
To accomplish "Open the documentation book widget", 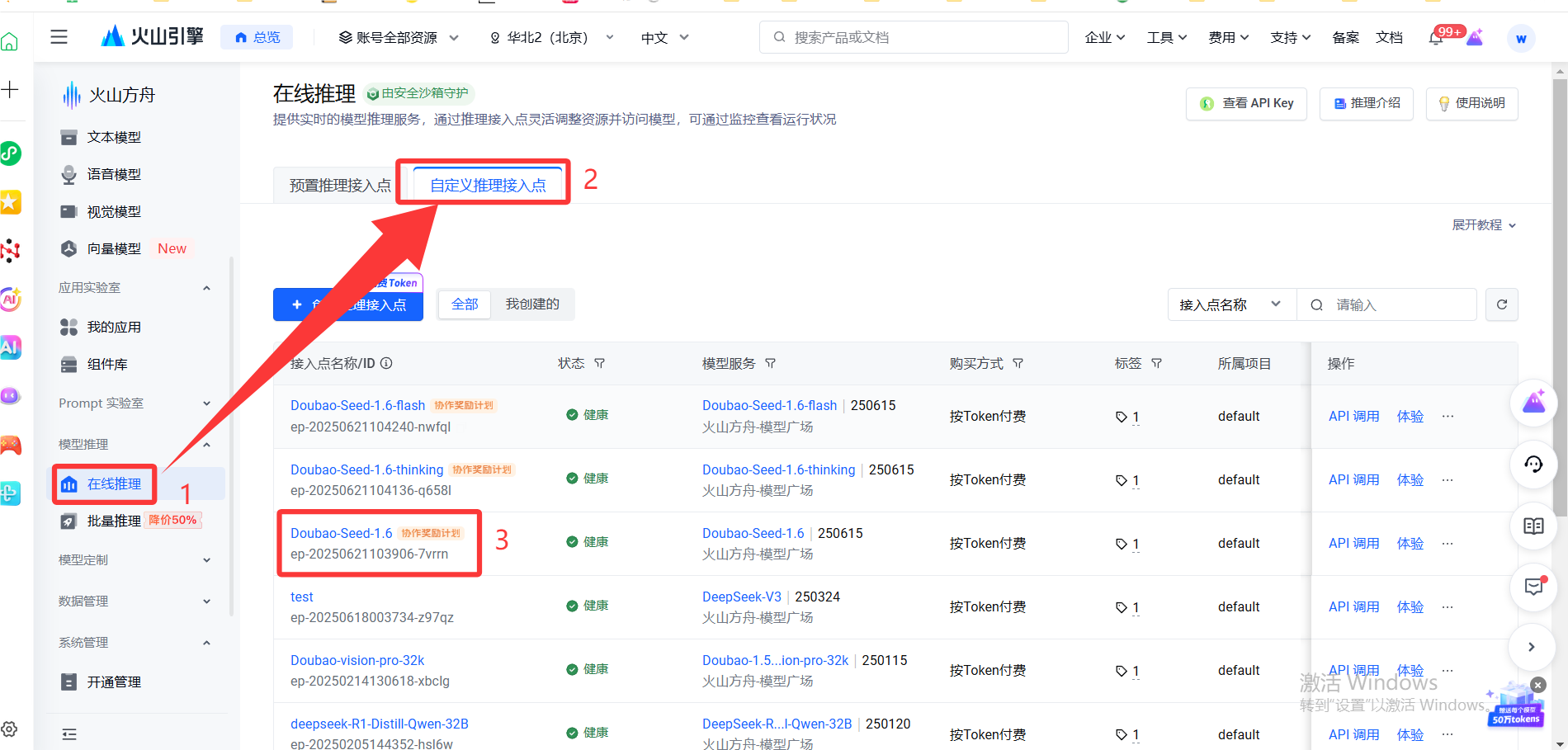I will [x=1533, y=526].
